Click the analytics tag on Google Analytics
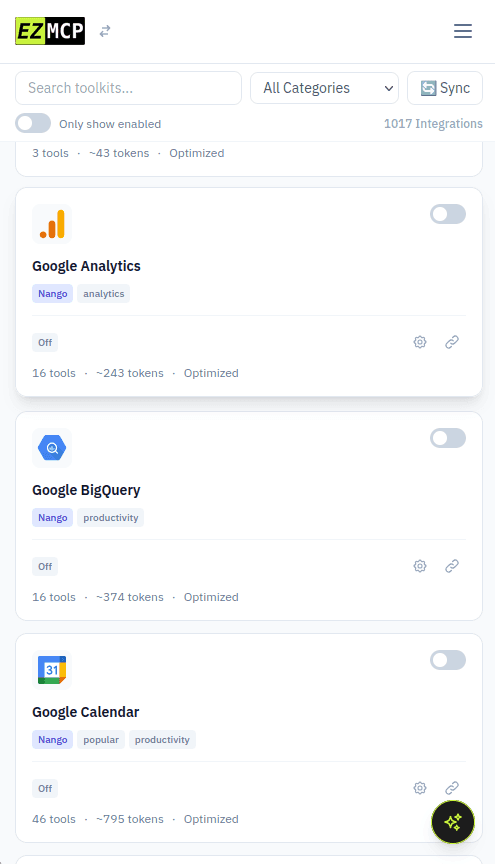 (x=104, y=294)
